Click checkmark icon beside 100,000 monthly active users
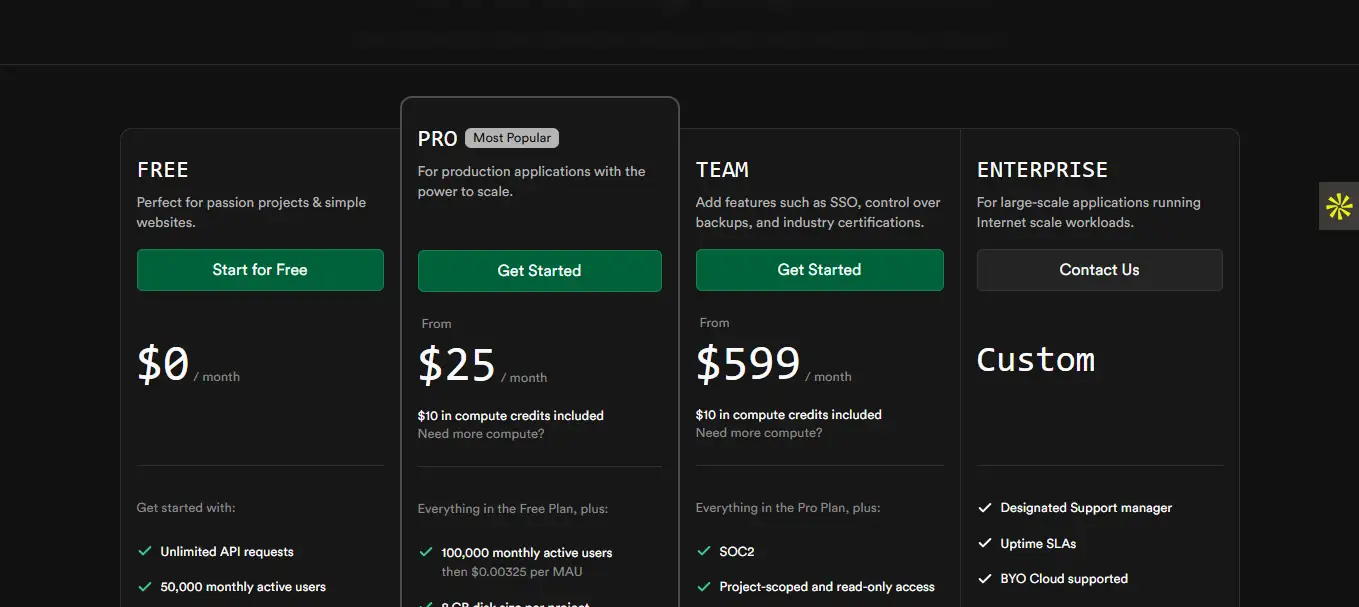 425,552
